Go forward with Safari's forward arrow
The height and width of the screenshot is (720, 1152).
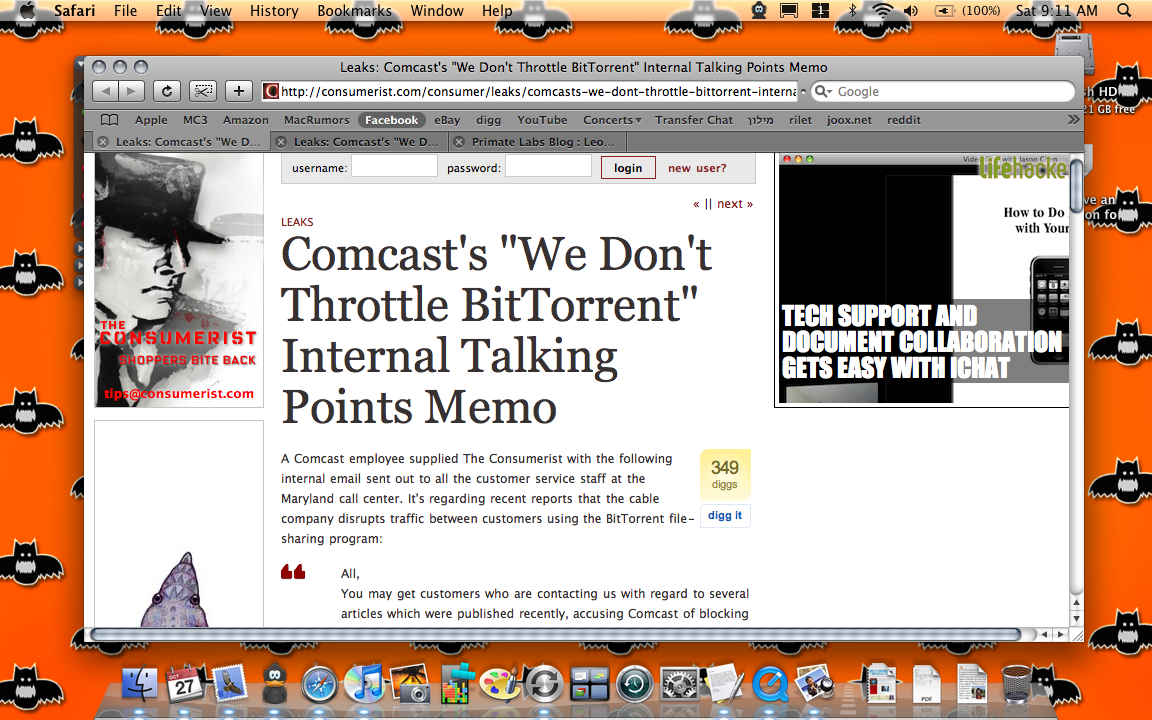[x=132, y=91]
